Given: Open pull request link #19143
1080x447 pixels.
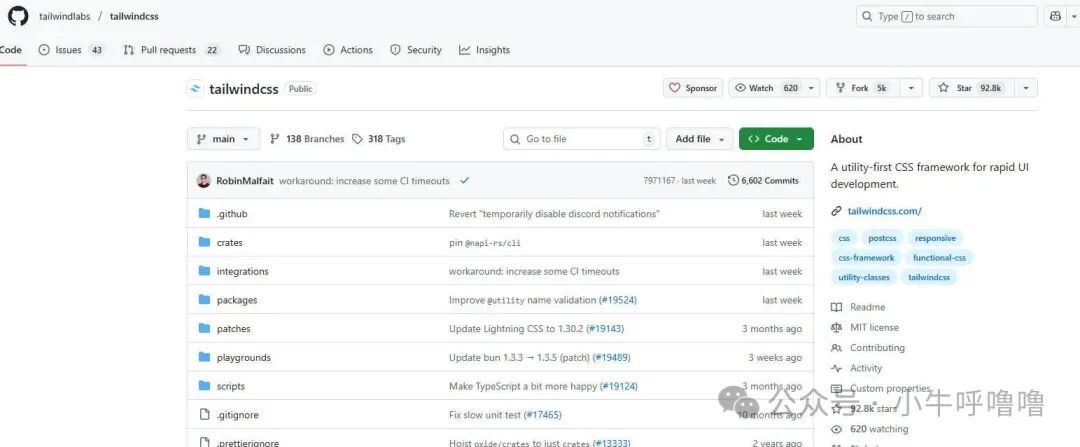Looking at the screenshot, I should 605,329.
